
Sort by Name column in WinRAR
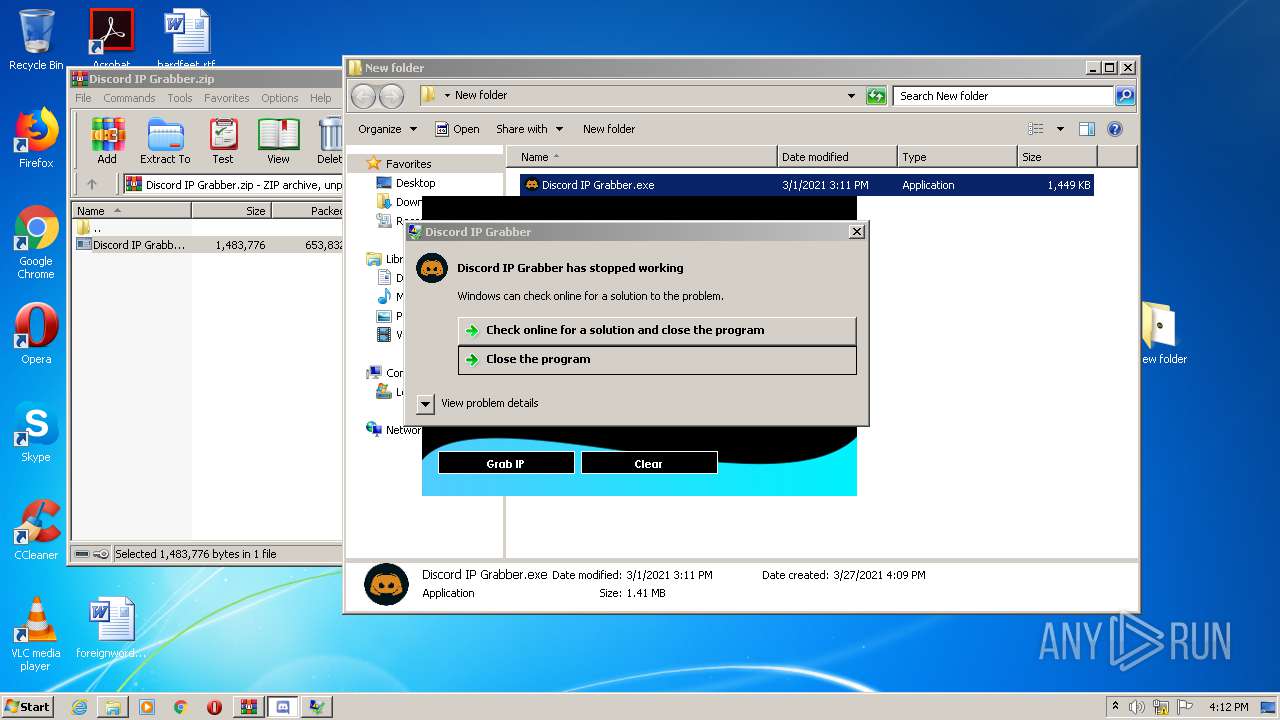pos(131,211)
